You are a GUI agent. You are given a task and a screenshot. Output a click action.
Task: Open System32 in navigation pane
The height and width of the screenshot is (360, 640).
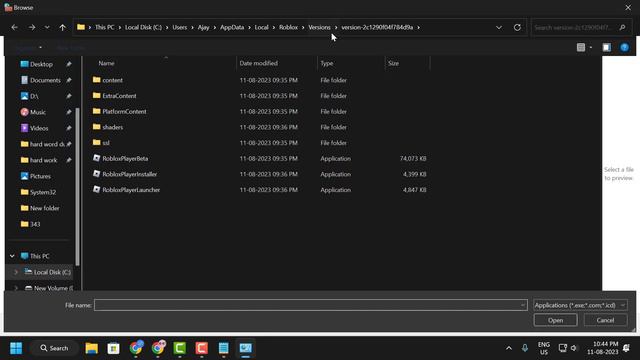(38, 192)
